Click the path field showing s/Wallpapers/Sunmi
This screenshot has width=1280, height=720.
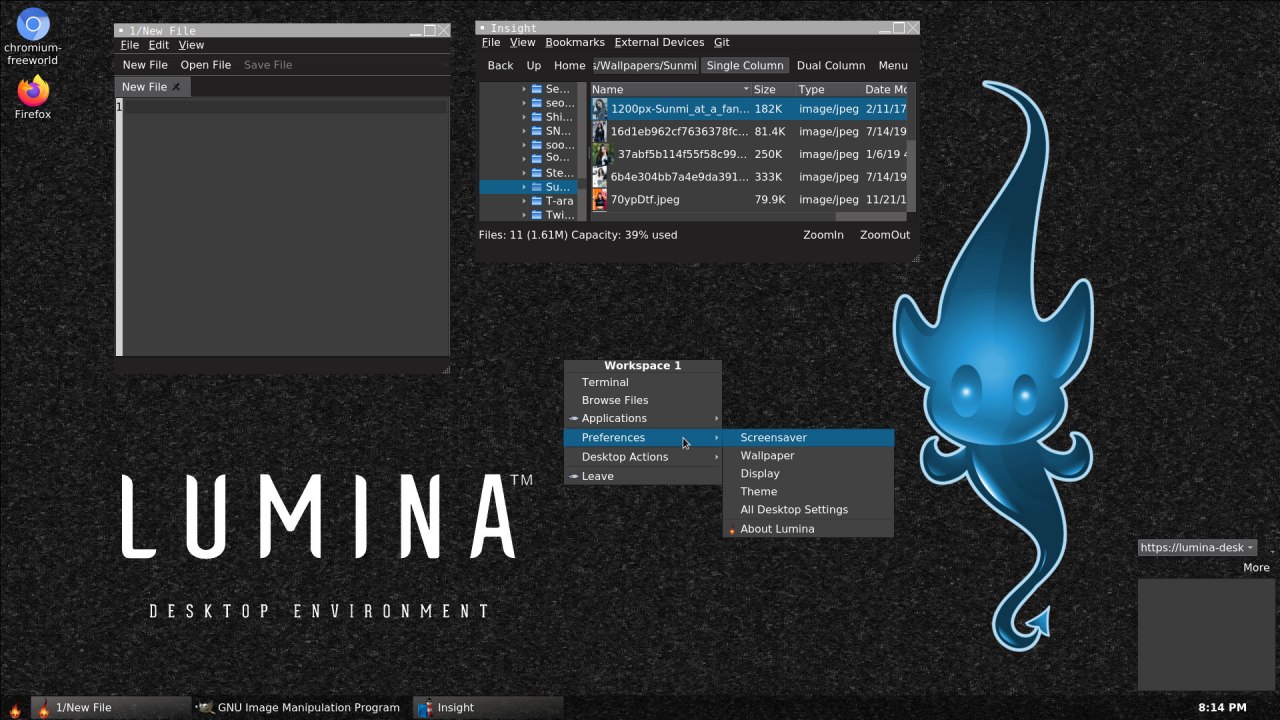(645, 66)
